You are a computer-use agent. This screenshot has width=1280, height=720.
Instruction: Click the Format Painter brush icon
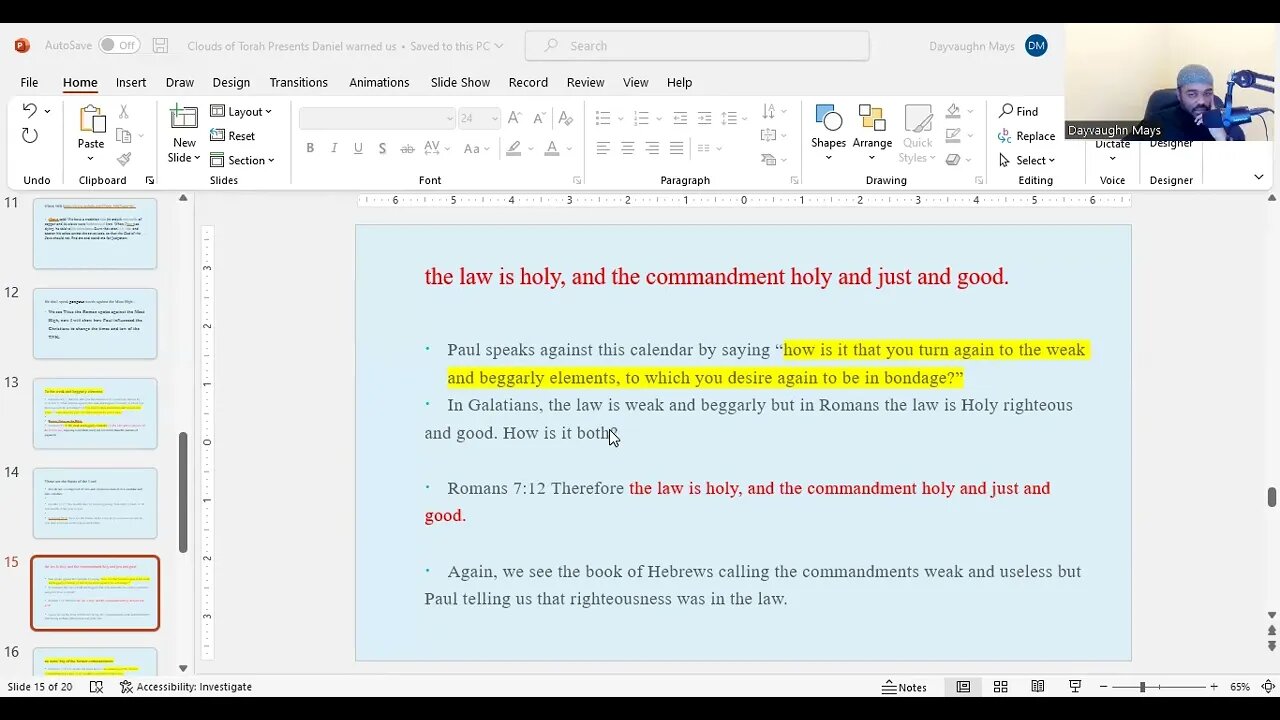(124, 159)
